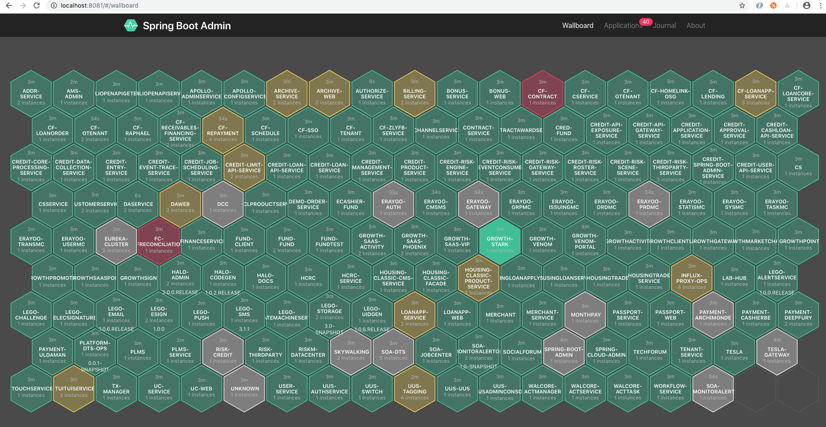Viewport: 826px width, 427px height.
Task: Select the red CF-CONTRACT hexagon
Action: point(542,94)
